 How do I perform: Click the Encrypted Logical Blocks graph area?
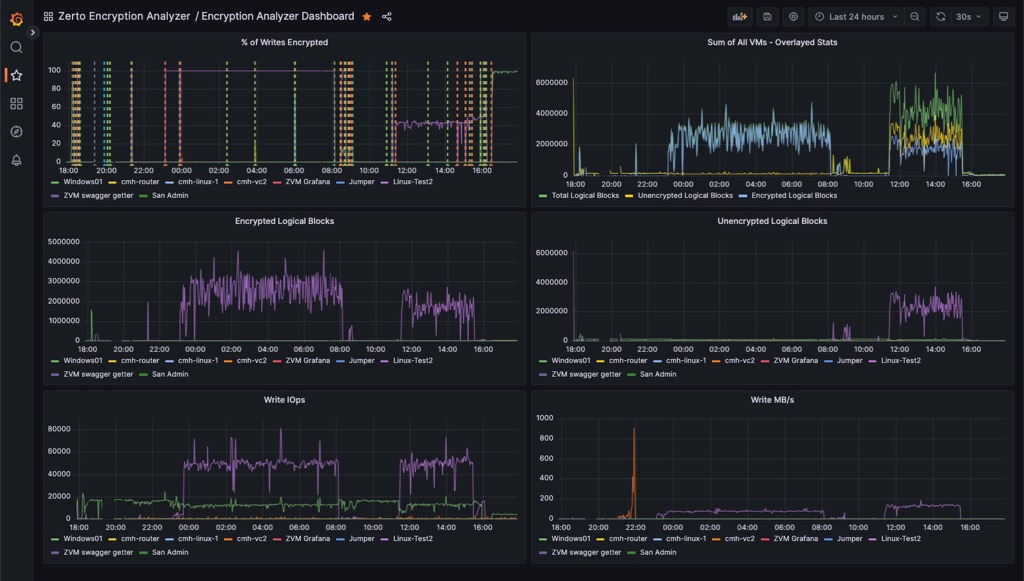[x=300, y=290]
